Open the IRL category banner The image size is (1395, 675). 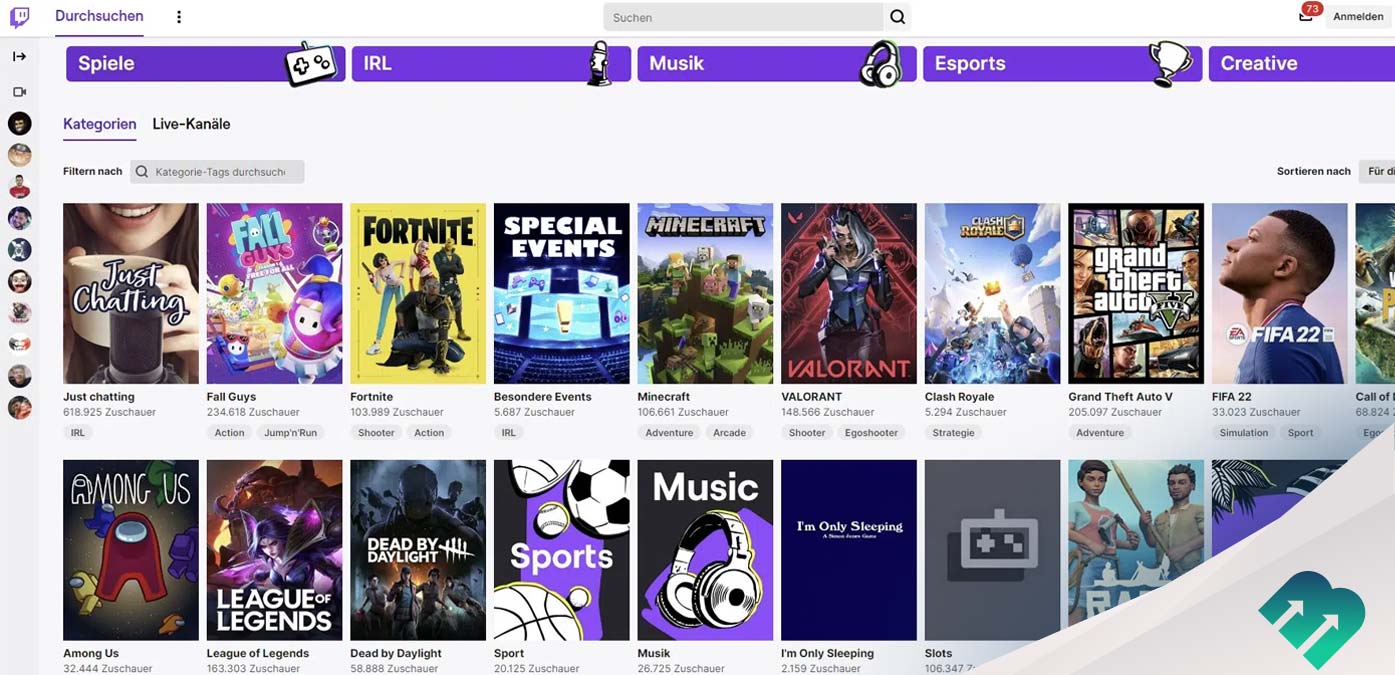pos(491,63)
